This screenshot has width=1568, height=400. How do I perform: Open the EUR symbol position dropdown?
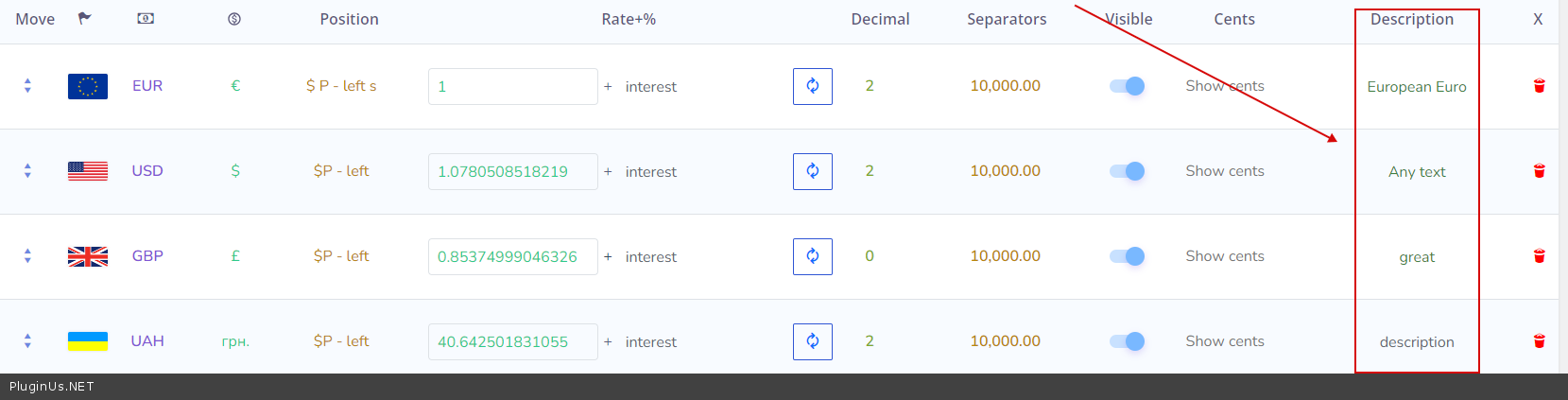click(x=341, y=86)
